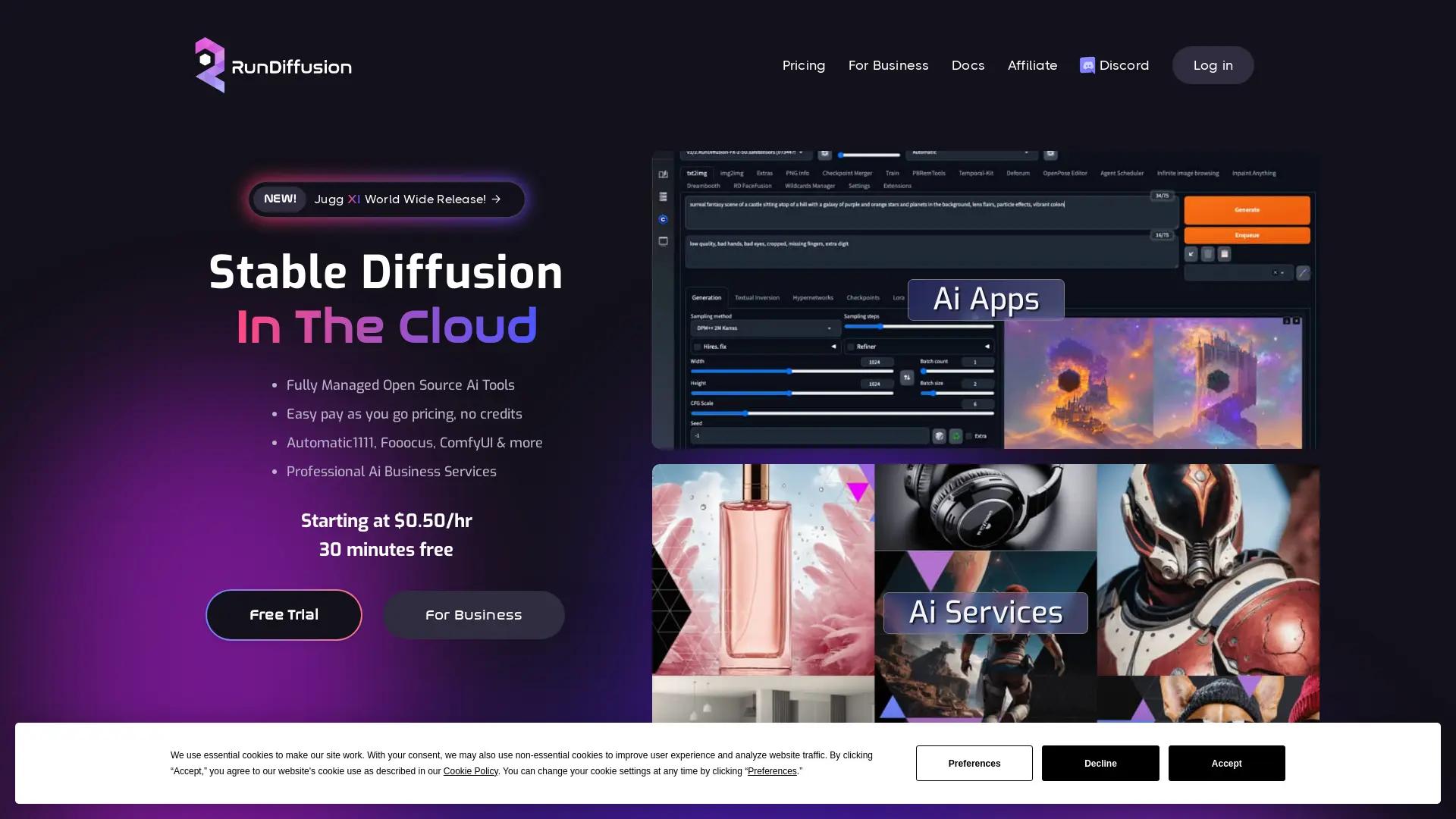Switch to the Textual Inversion tab
The height and width of the screenshot is (819, 1456).
pyautogui.click(x=757, y=297)
